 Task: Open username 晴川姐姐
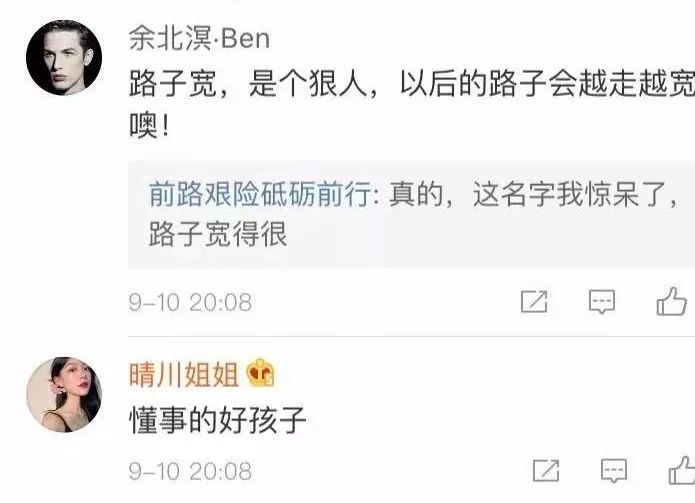click(184, 374)
